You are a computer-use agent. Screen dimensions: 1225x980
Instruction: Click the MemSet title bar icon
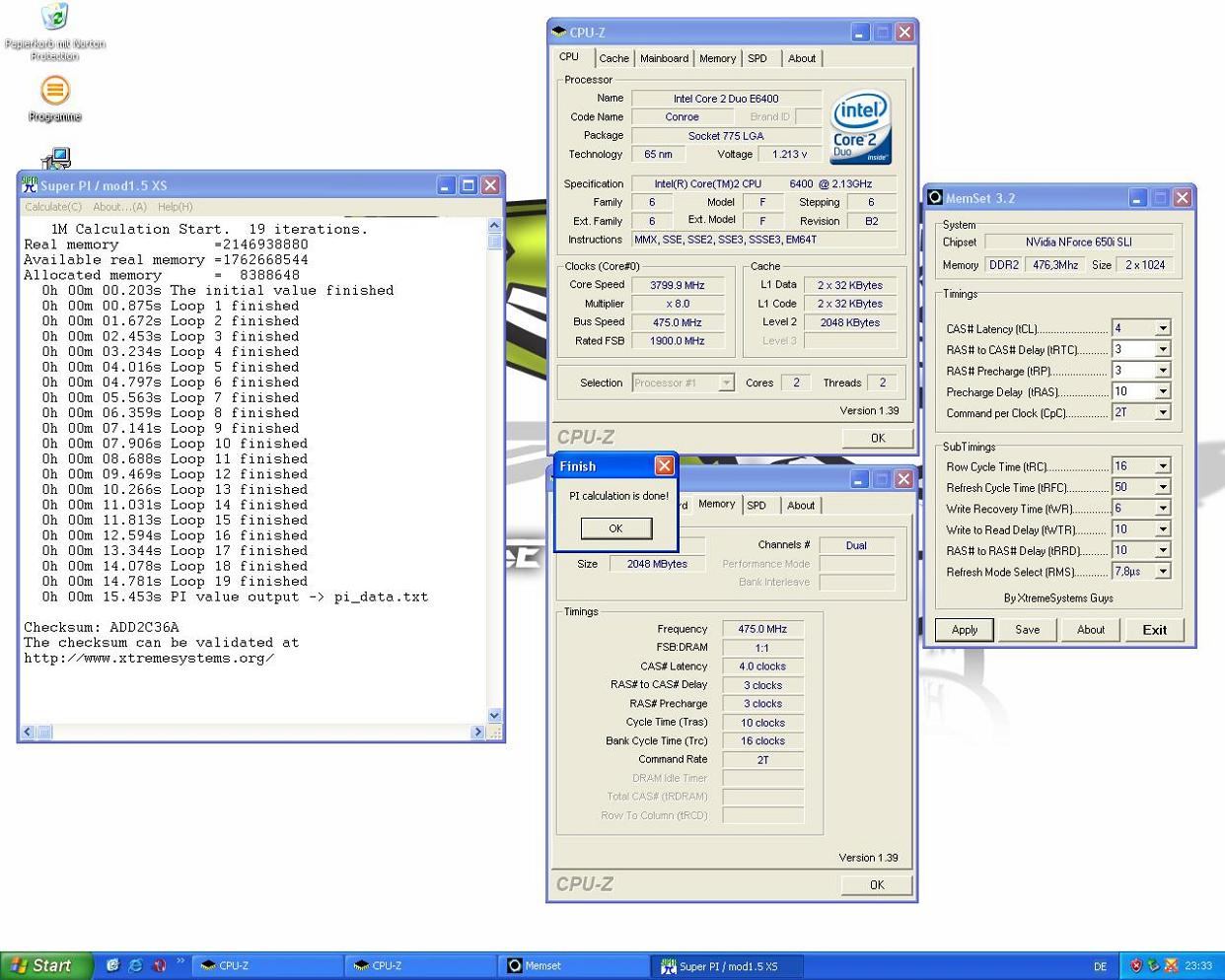pyautogui.click(x=935, y=198)
